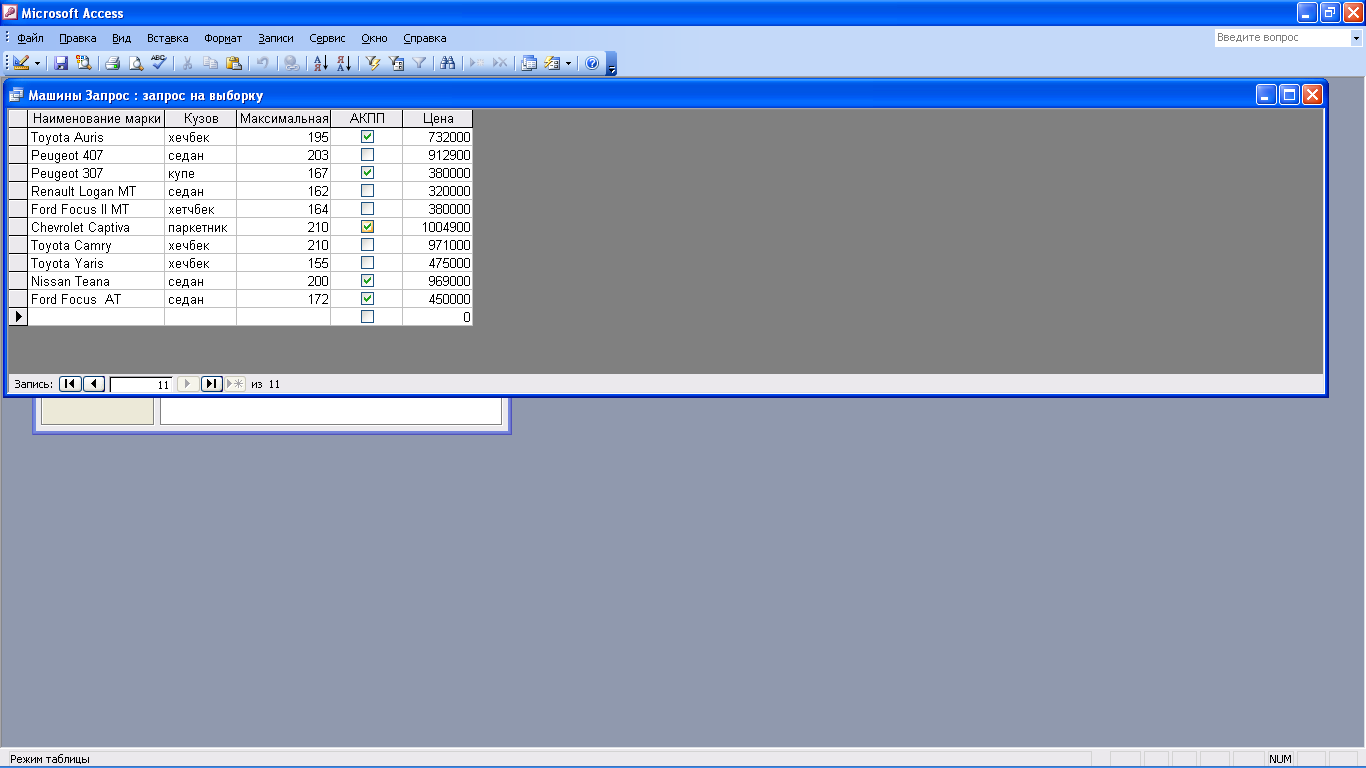The image size is (1366, 768).
Task: Open toolbar options at the toolbar end
Action: coord(612,64)
